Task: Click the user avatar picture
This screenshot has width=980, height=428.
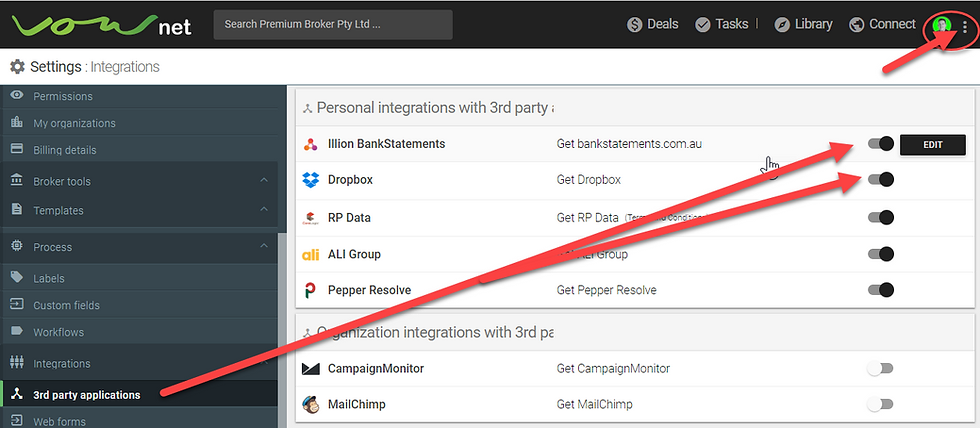Action: 941,25
